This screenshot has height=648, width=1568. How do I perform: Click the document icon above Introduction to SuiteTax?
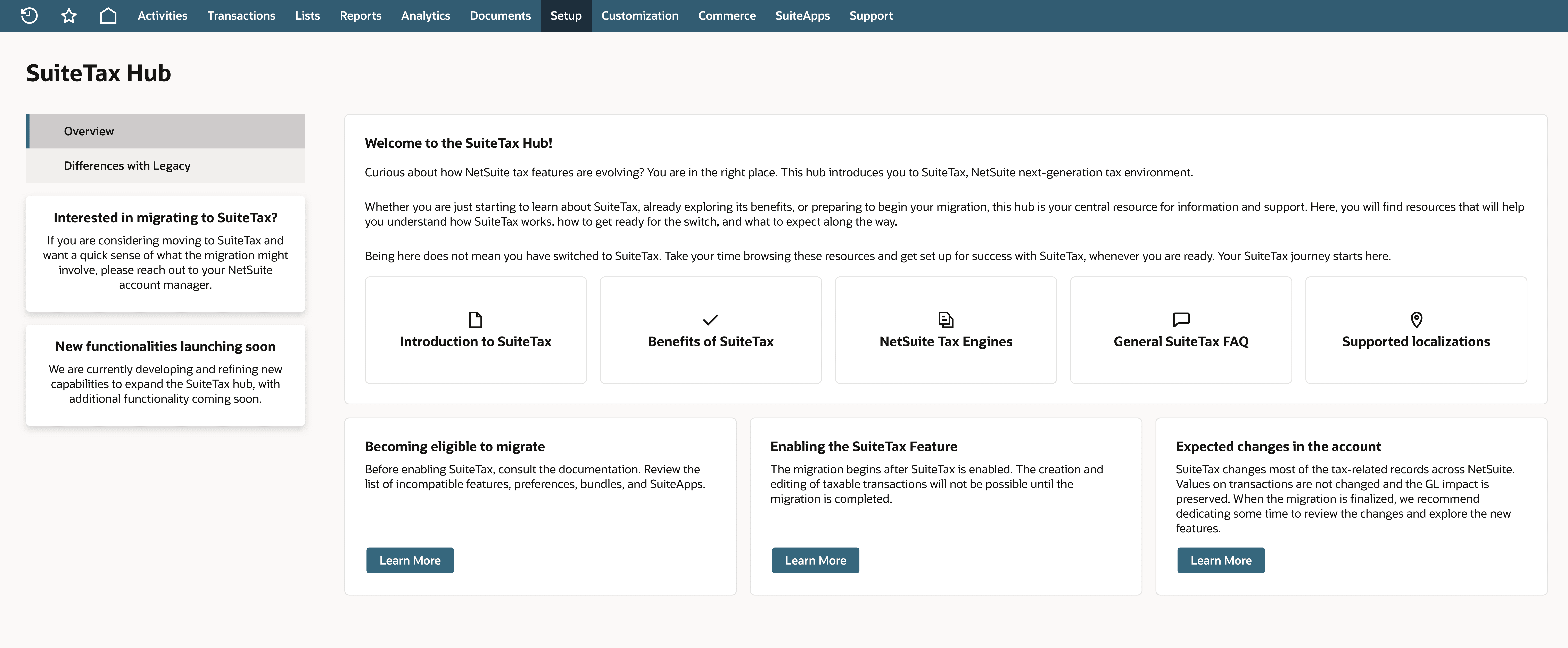tap(475, 319)
